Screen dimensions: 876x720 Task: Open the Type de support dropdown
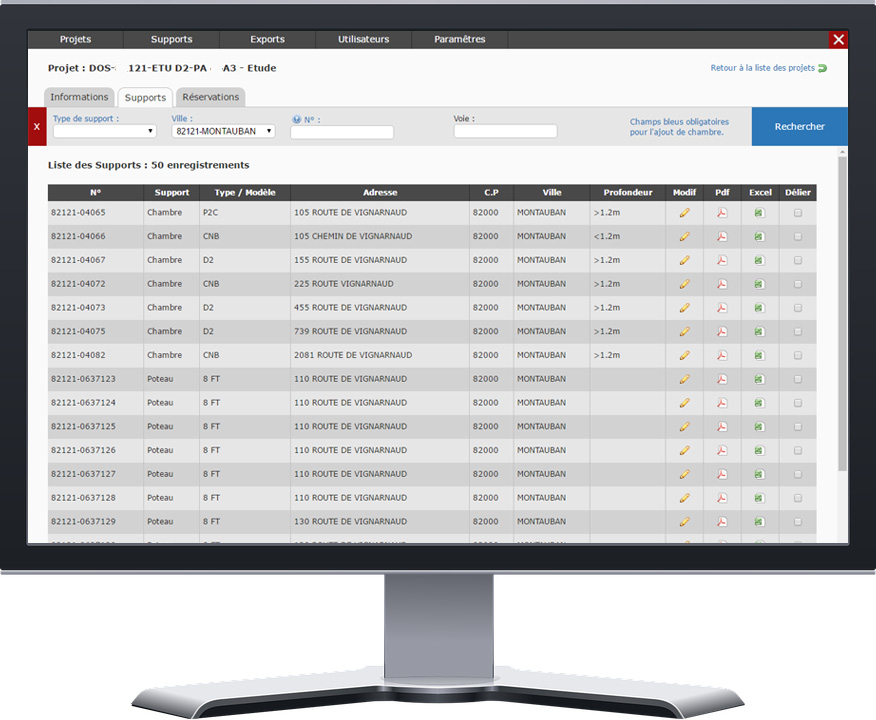tap(104, 131)
